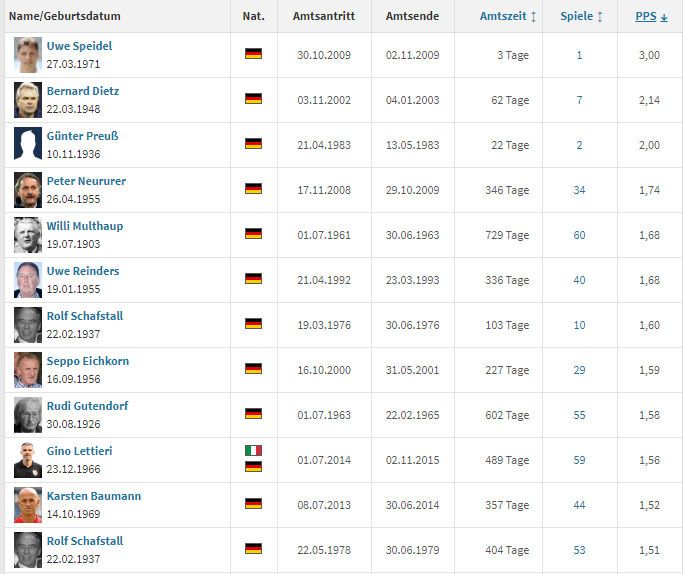
Task: Click Bernard Dietz portrait photo
Action: tap(28, 99)
